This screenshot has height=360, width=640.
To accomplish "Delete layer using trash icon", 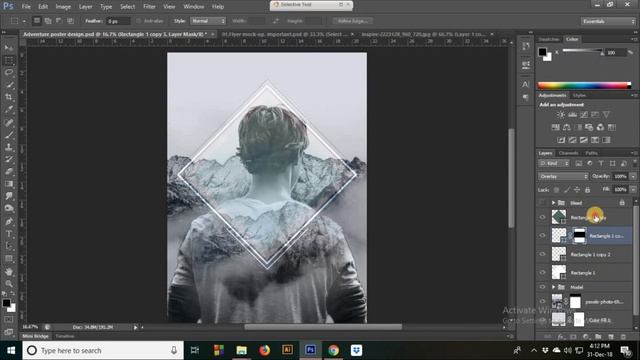I will click(x=623, y=337).
